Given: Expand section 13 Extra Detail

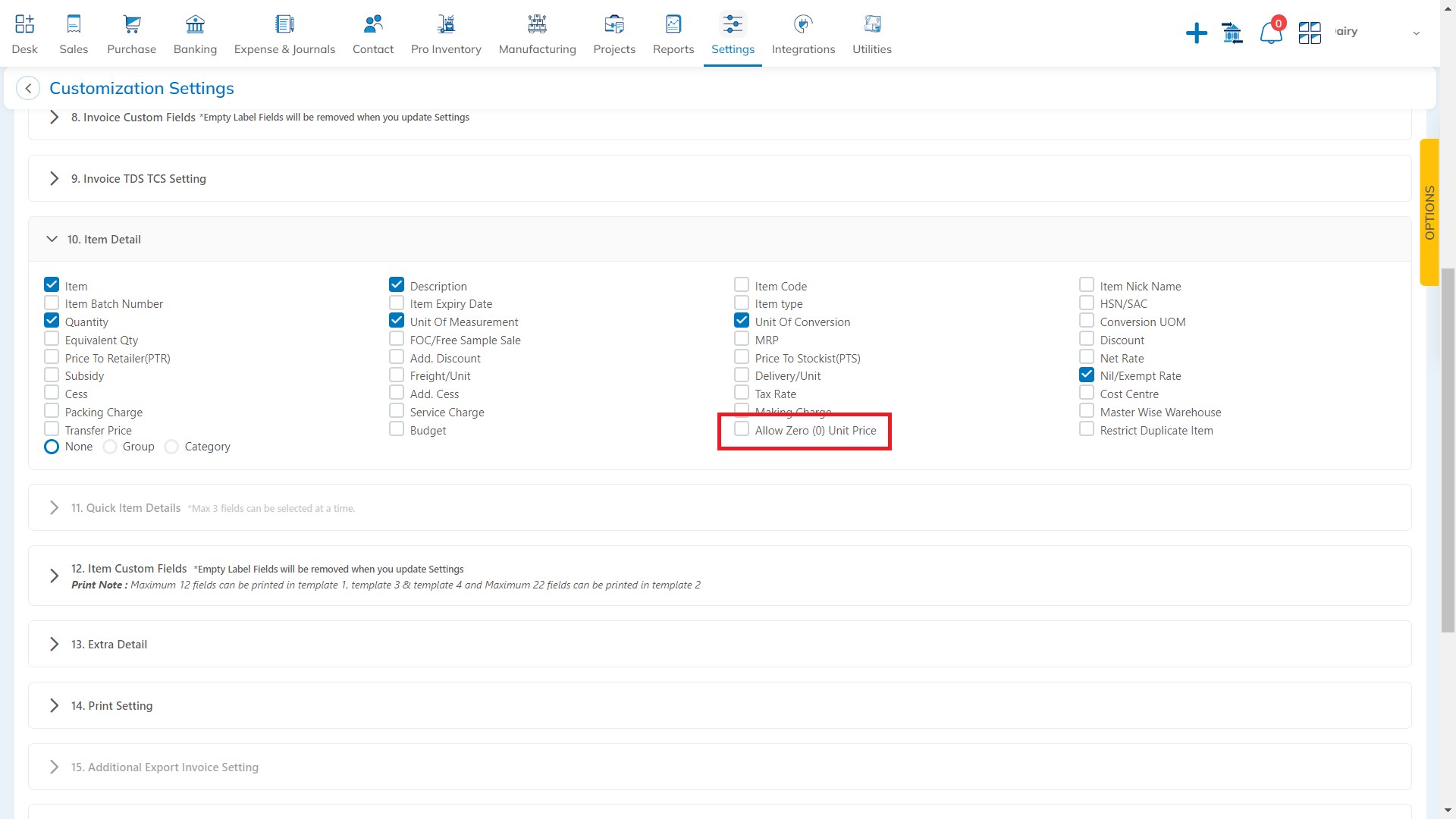Looking at the screenshot, I should click(54, 644).
